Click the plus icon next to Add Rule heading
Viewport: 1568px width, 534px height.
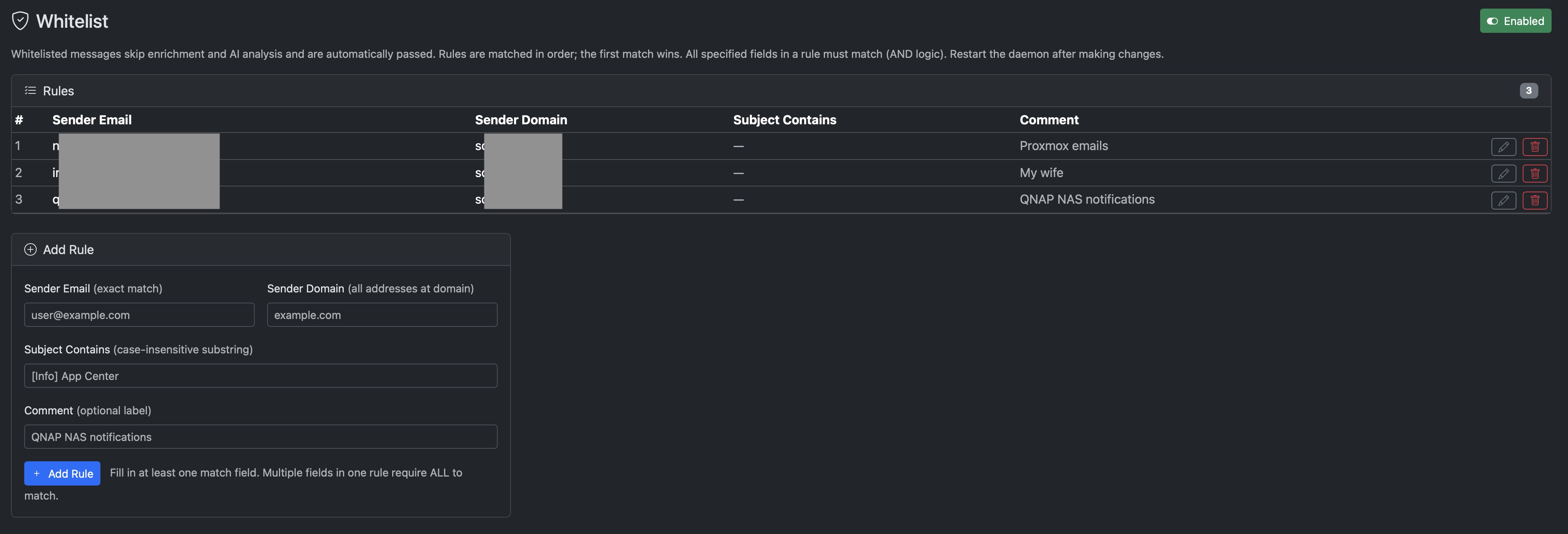pyautogui.click(x=30, y=250)
